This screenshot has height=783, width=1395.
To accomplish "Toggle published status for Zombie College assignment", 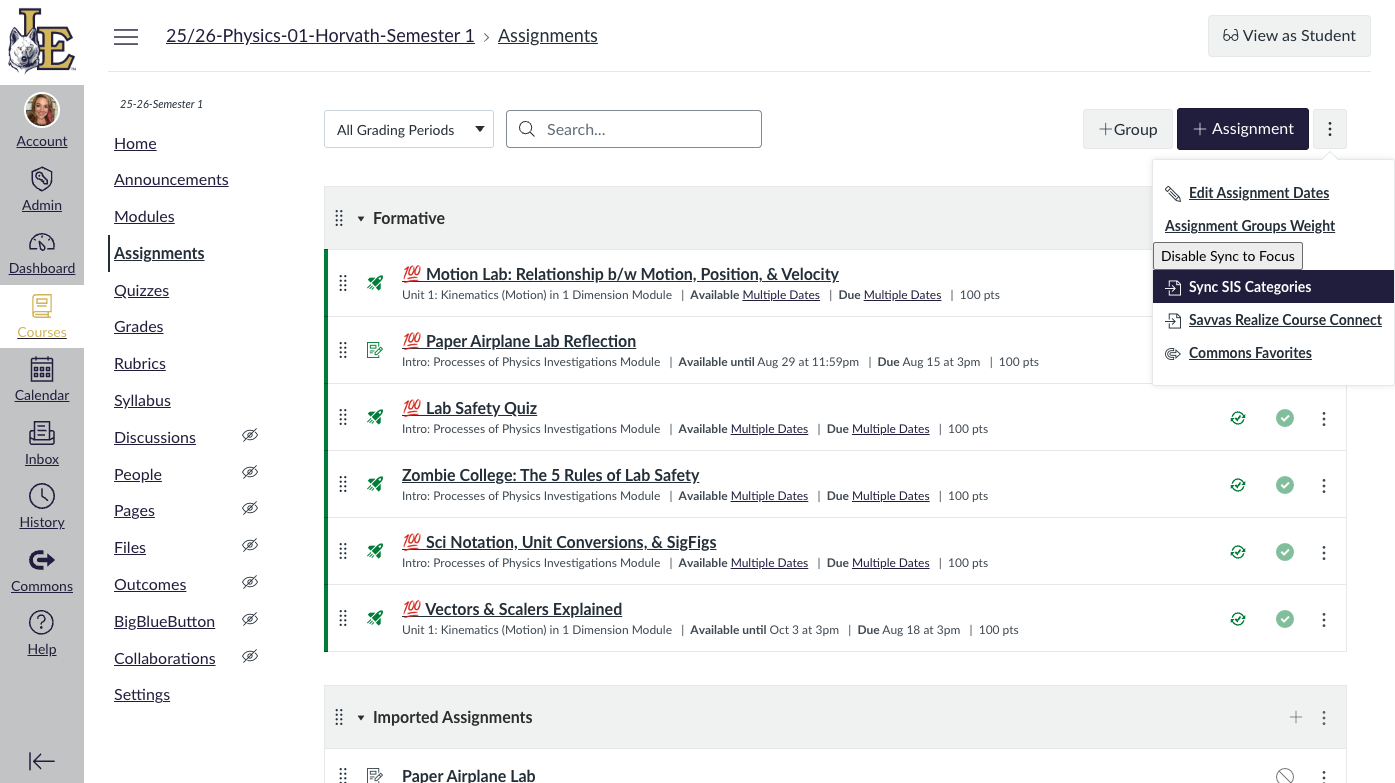I will pyautogui.click(x=1285, y=485).
